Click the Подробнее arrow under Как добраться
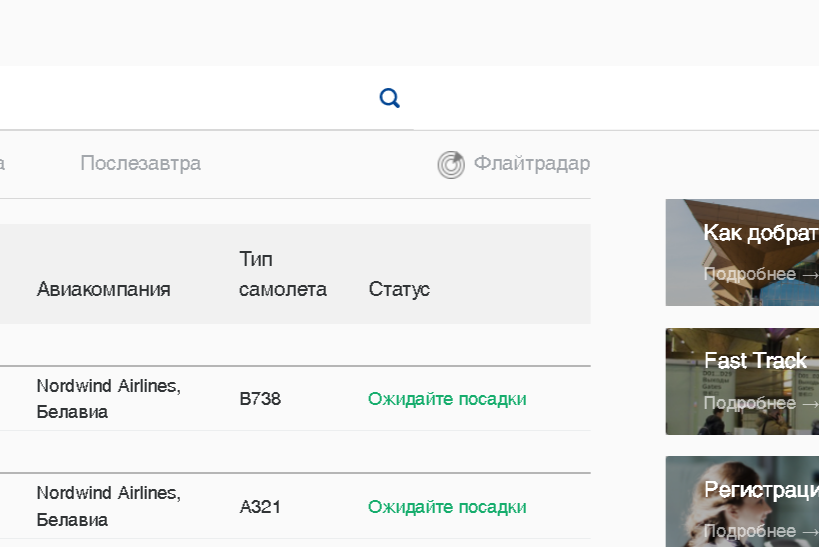 coord(760,274)
